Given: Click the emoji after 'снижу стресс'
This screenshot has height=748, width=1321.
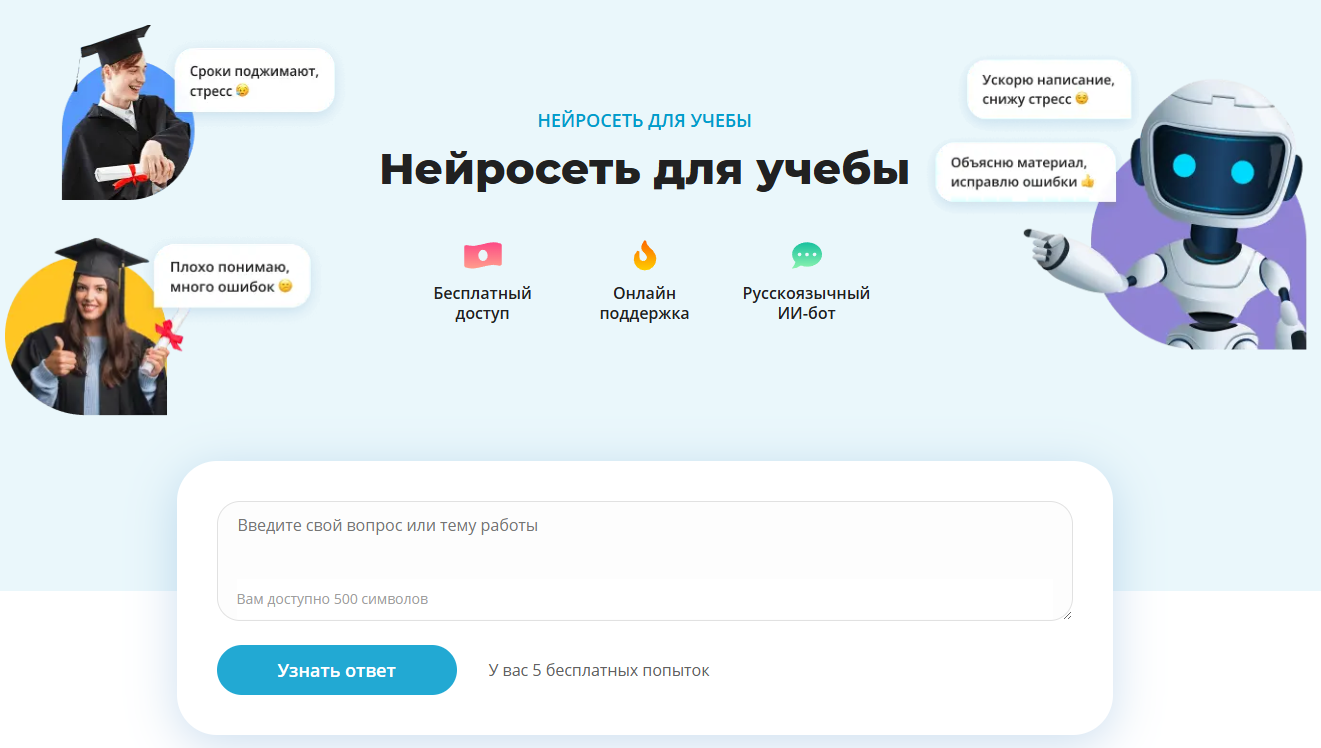Looking at the screenshot, I should click(1081, 99).
